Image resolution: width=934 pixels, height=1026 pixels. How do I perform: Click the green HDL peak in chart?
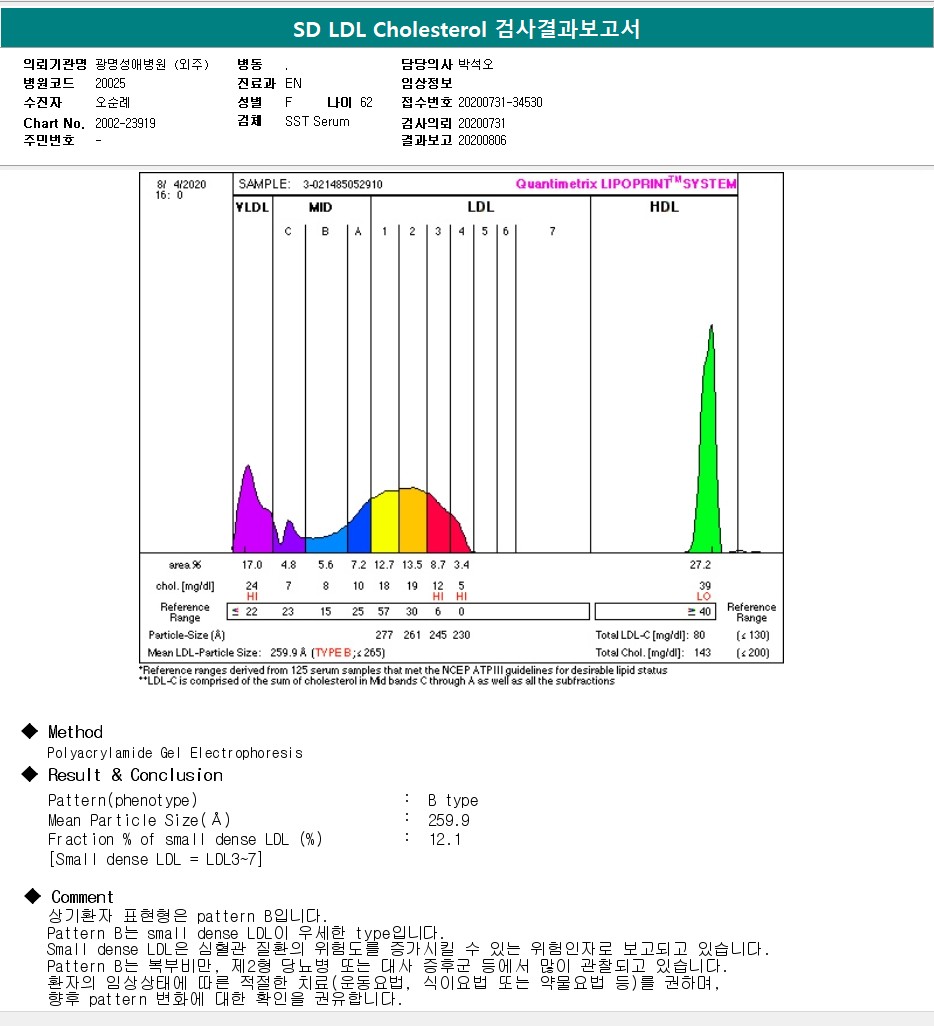[x=709, y=450]
